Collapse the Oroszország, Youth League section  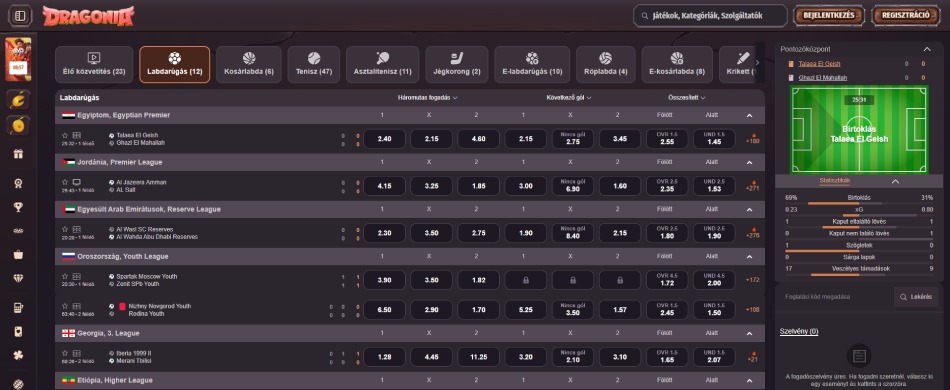749,257
